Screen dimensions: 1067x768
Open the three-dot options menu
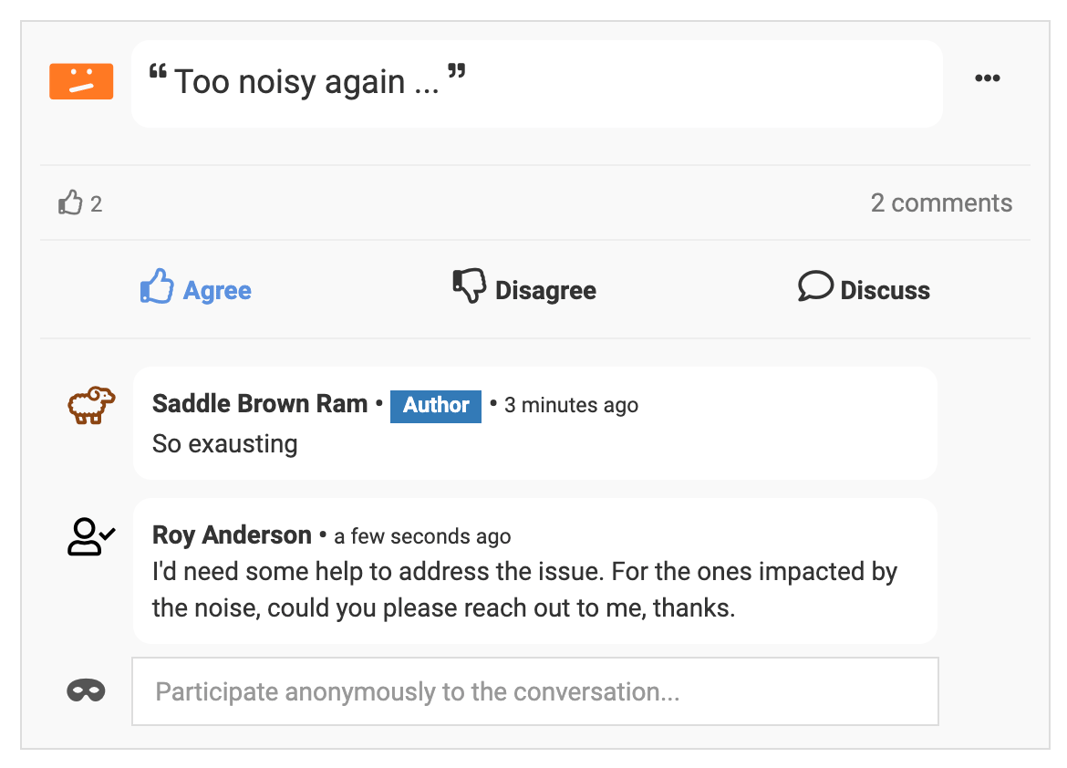tap(987, 78)
